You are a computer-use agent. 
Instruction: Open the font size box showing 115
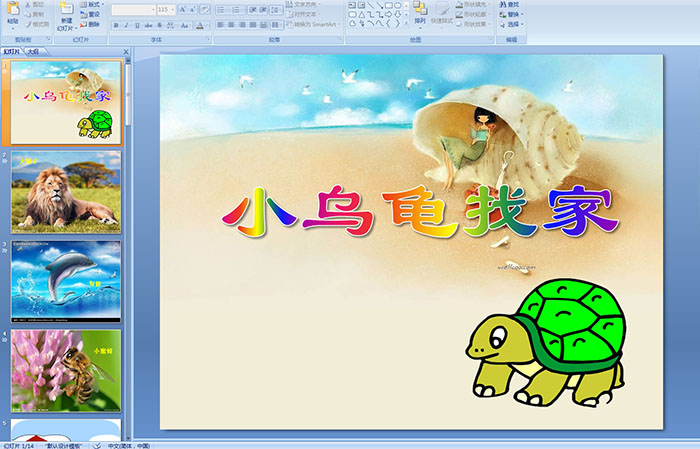coord(166,9)
